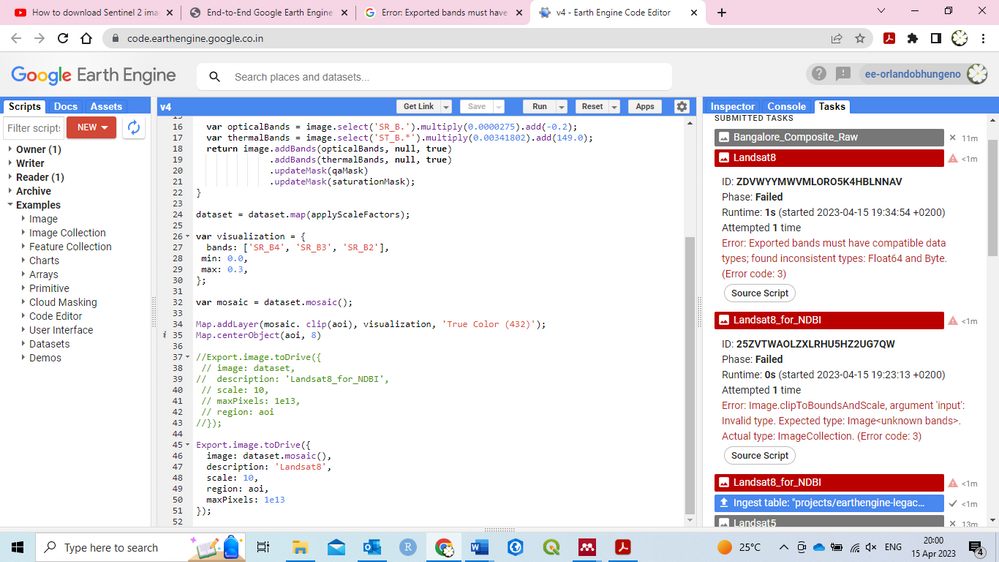This screenshot has height=562, width=999.
Task: Open the Task View icon
Action: click(262, 547)
